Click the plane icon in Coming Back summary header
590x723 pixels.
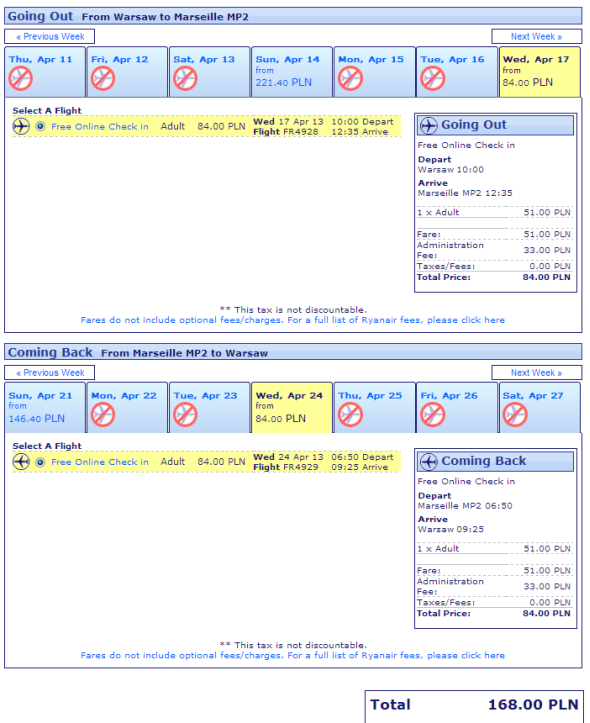(x=429, y=461)
